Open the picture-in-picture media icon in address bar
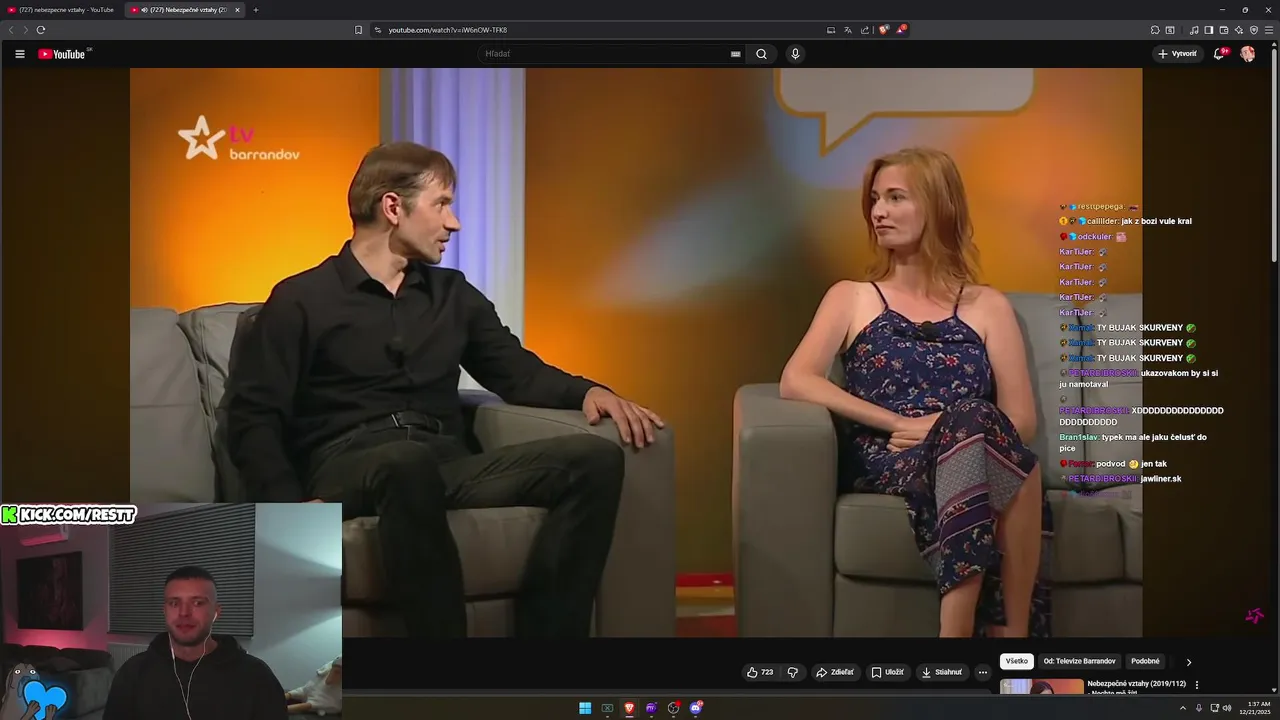Viewport: 1280px width, 720px height. click(x=831, y=30)
